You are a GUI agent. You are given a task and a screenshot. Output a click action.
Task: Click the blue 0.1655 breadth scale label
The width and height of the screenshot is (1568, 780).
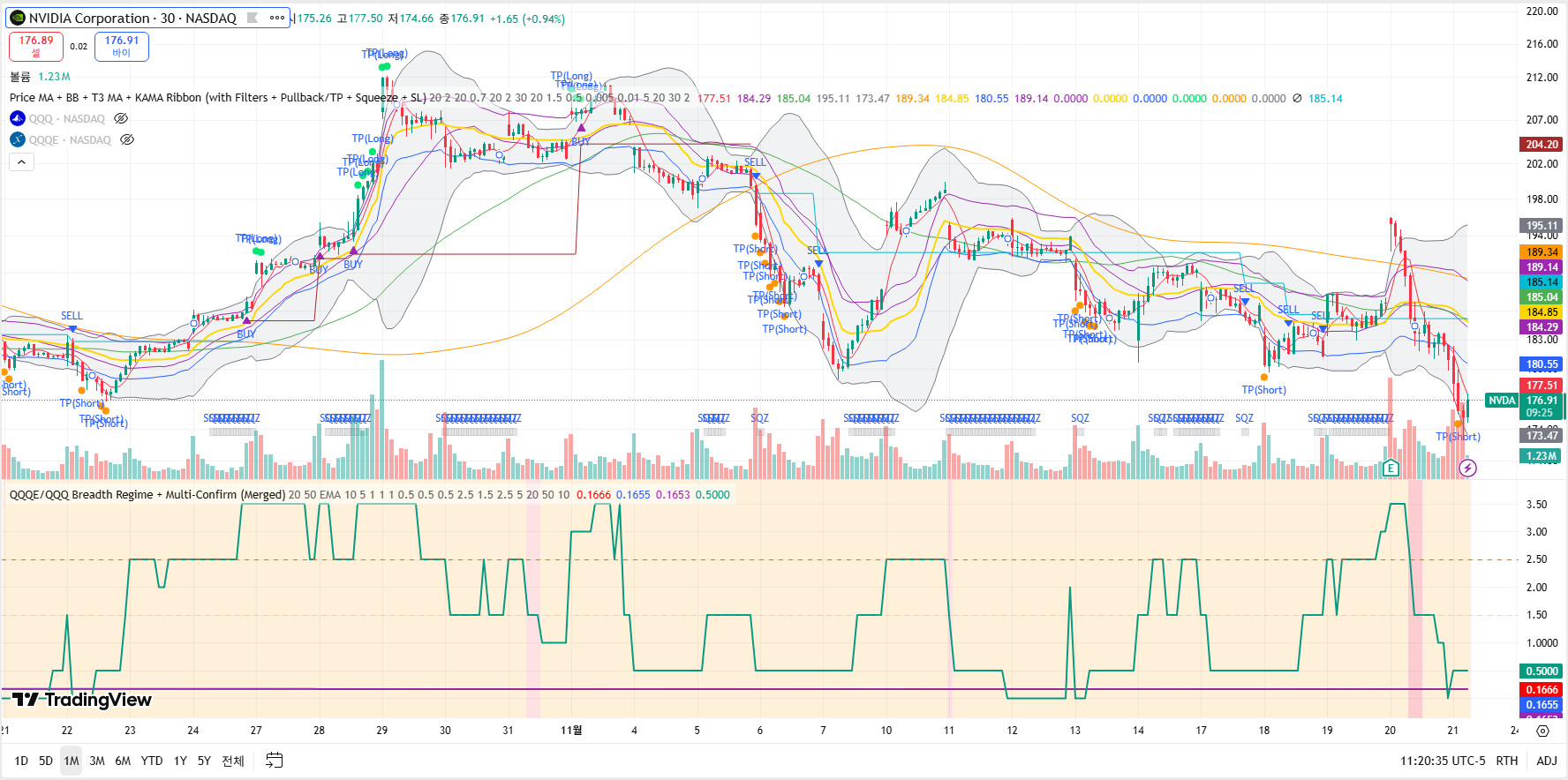[x=1542, y=705]
